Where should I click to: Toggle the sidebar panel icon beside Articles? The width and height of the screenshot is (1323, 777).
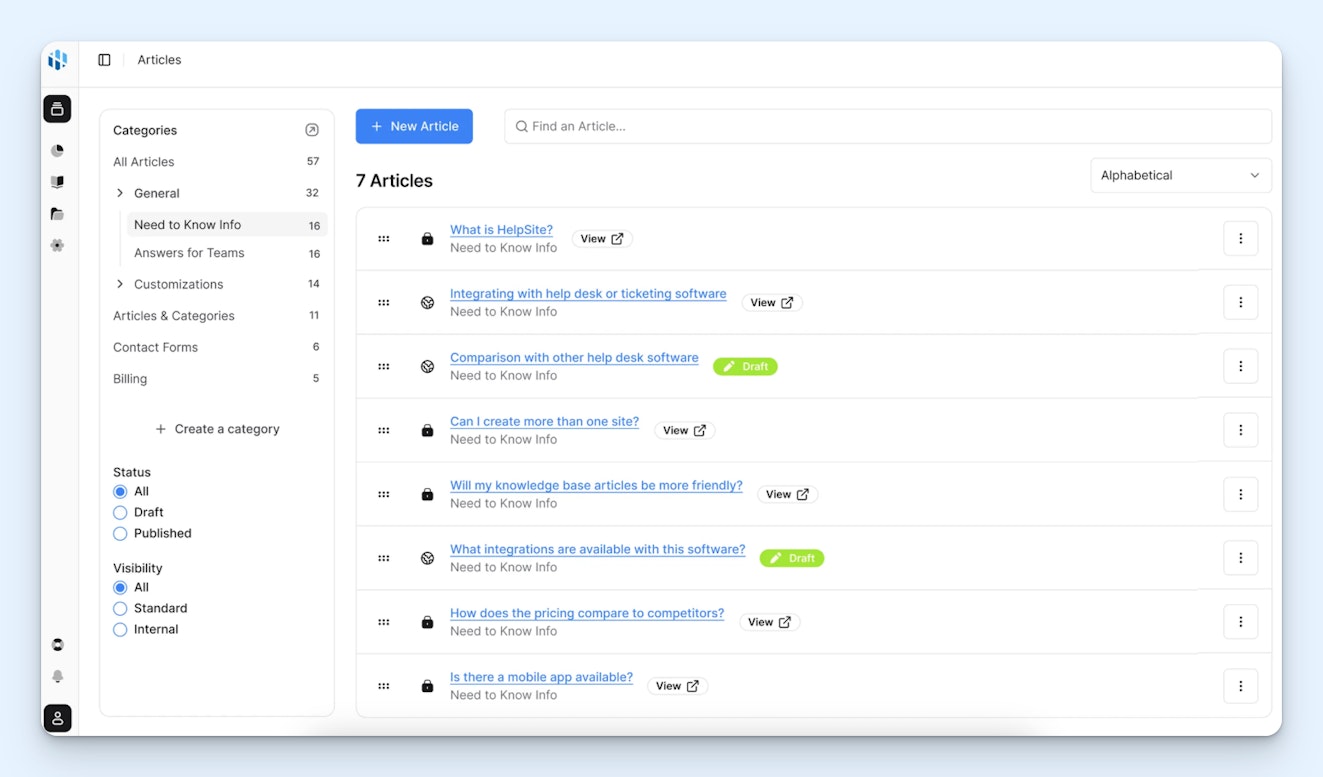pos(104,60)
